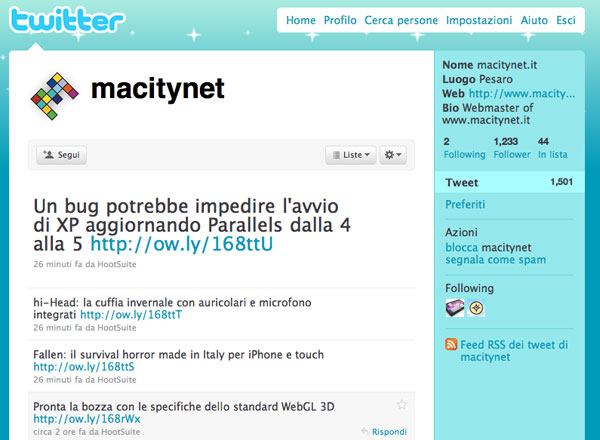
Task: Open the Web link http://www.macity...
Action: point(522,94)
